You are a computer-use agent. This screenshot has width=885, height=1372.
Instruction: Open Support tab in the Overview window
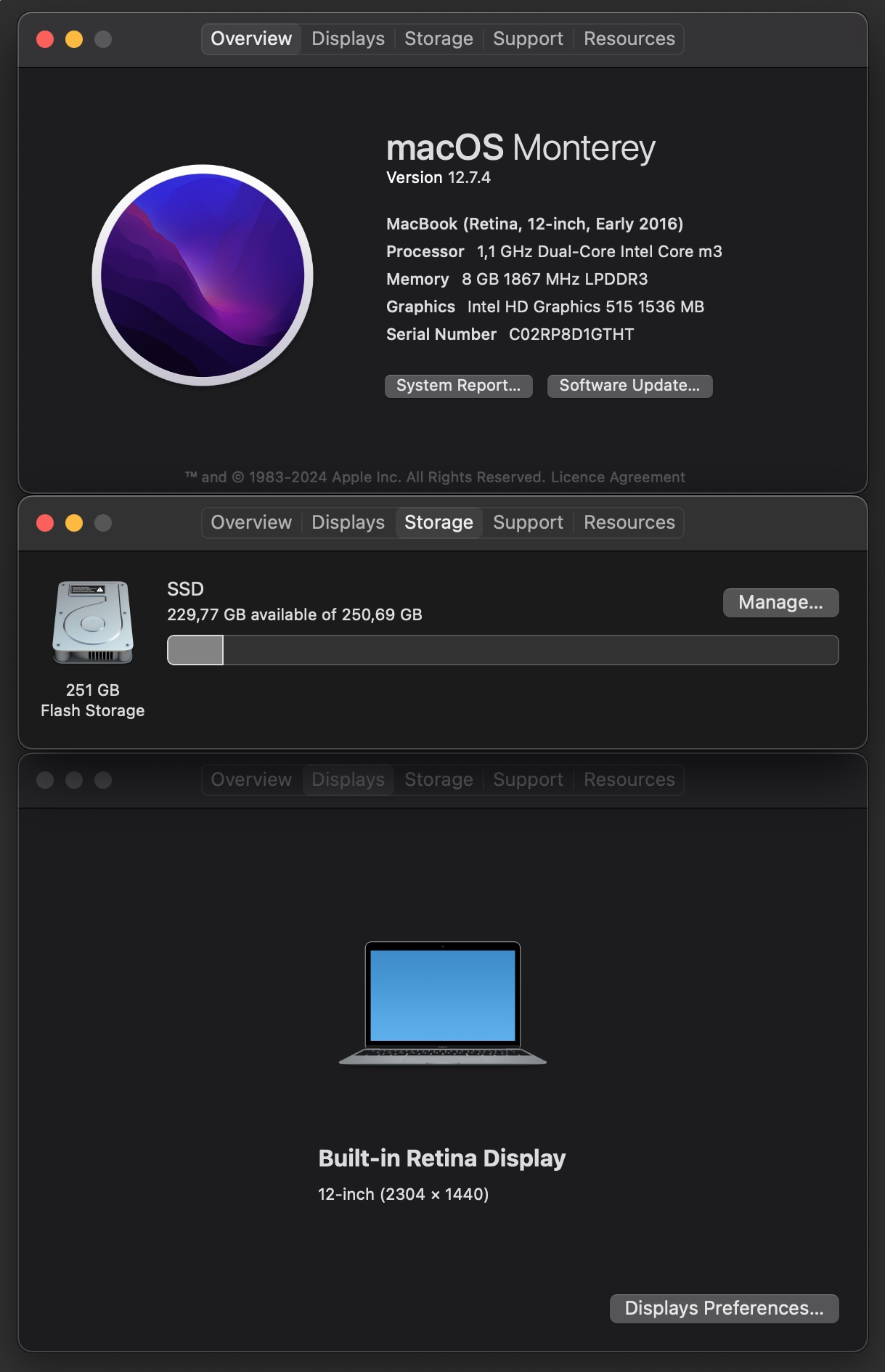pyautogui.click(x=528, y=38)
